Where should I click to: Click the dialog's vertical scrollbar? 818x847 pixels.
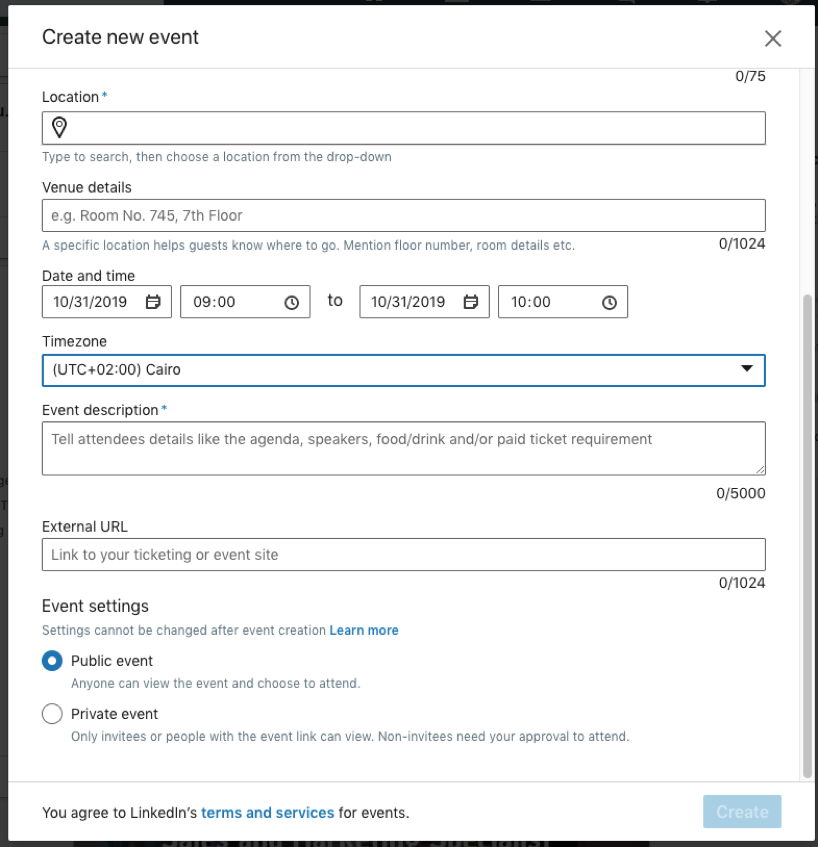(x=807, y=530)
